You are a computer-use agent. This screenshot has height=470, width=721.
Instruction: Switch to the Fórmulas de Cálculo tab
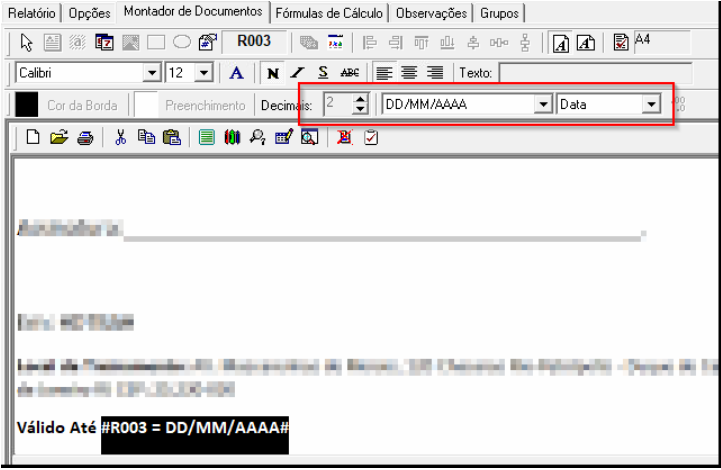click(329, 13)
